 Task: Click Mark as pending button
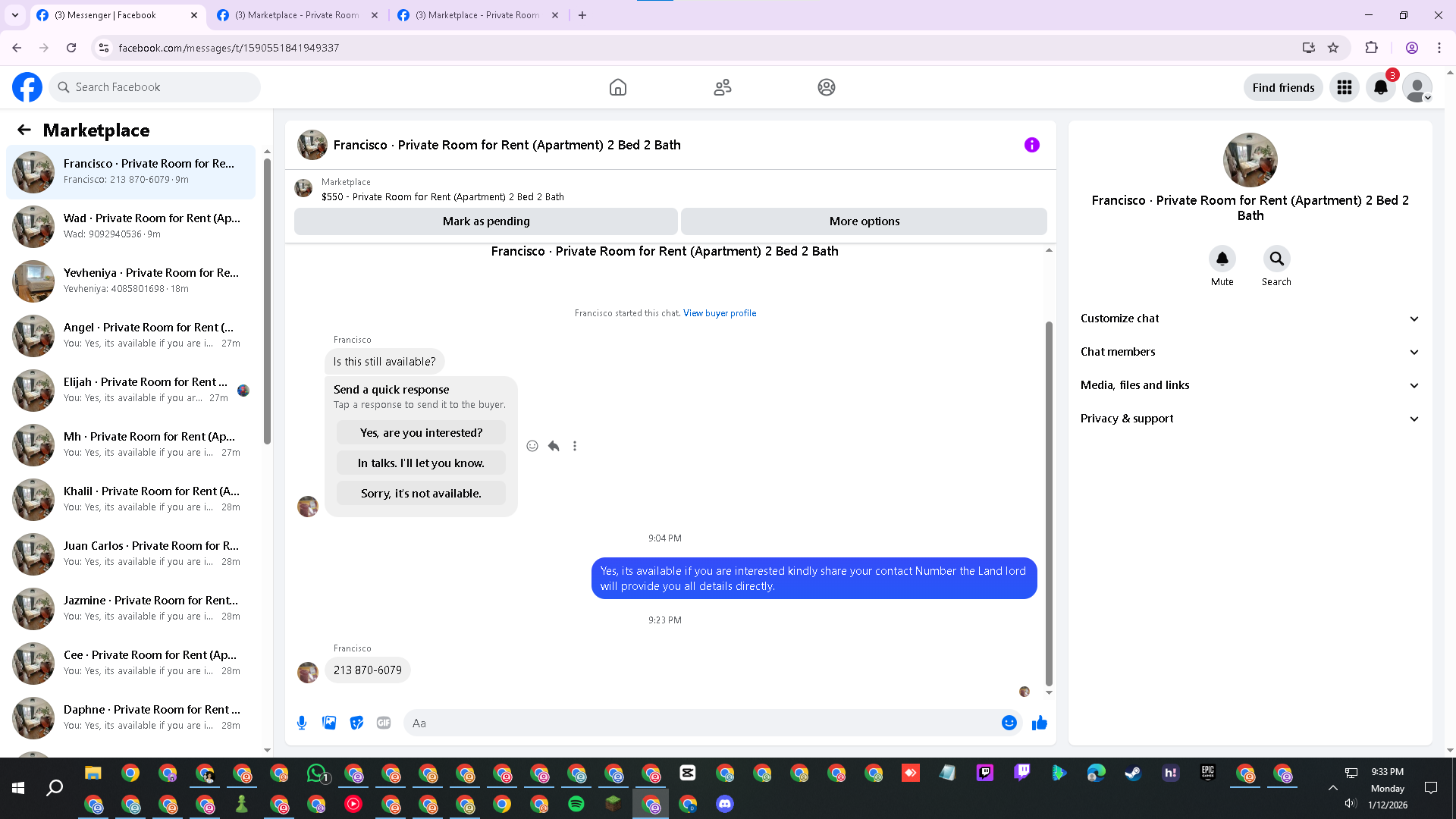pos(485,221)
